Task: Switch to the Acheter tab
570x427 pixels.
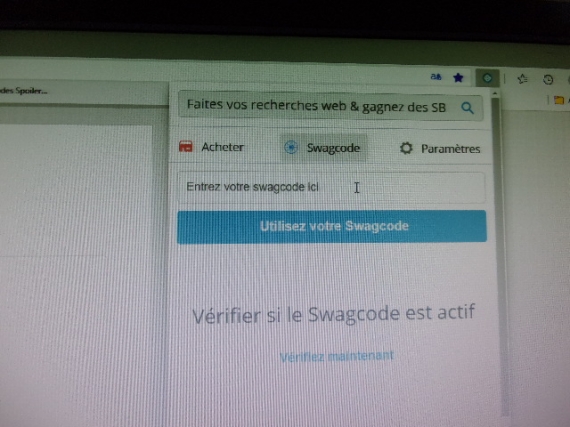Action: click(212, 147)
